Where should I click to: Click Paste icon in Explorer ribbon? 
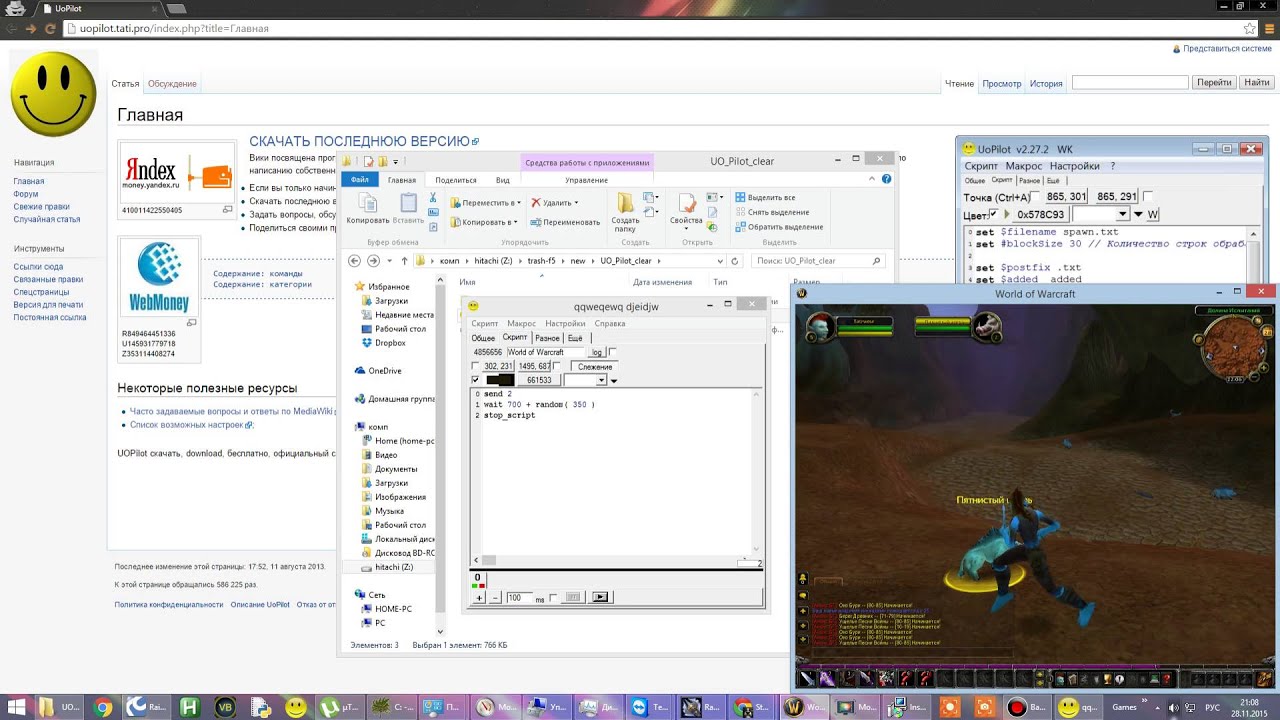point(408,203)
